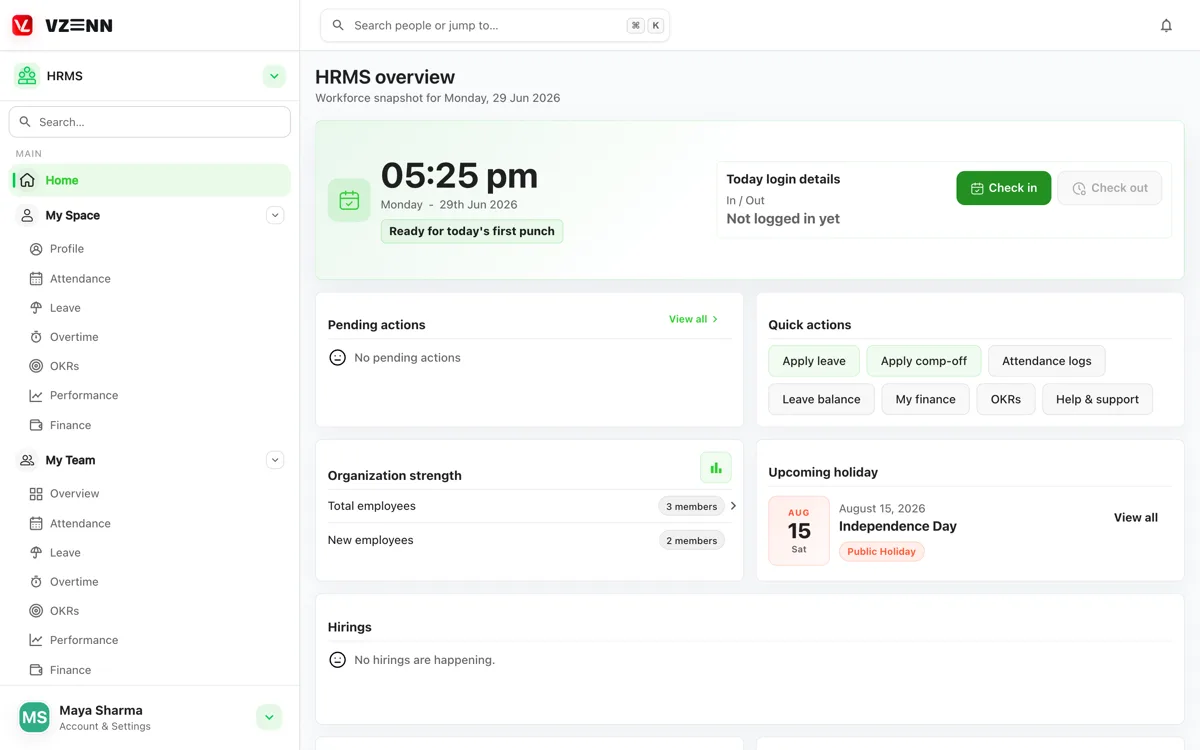Click the My Space person icon
1200x750 pixels.
pyautogui.click(x=27, y=215)
